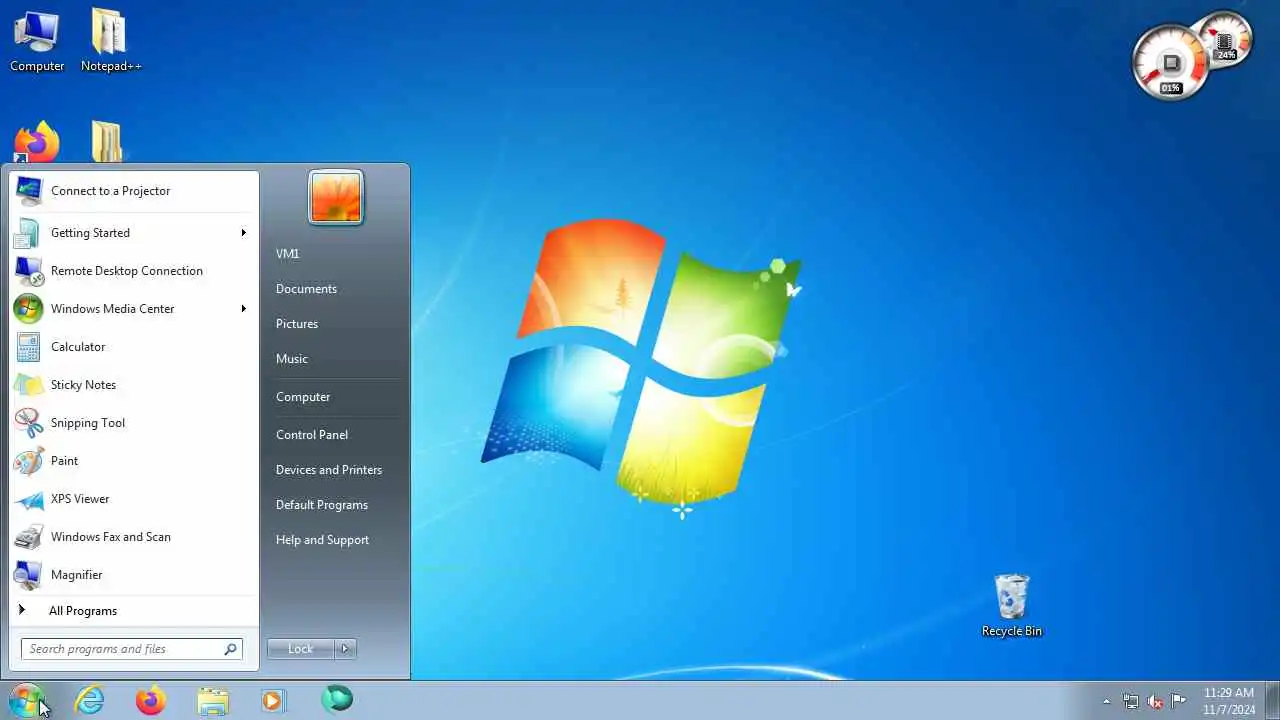Viewport: 1280px width, 720px height.
Task: Click the teal round taskbar app icon
Action: coord(337,699)
